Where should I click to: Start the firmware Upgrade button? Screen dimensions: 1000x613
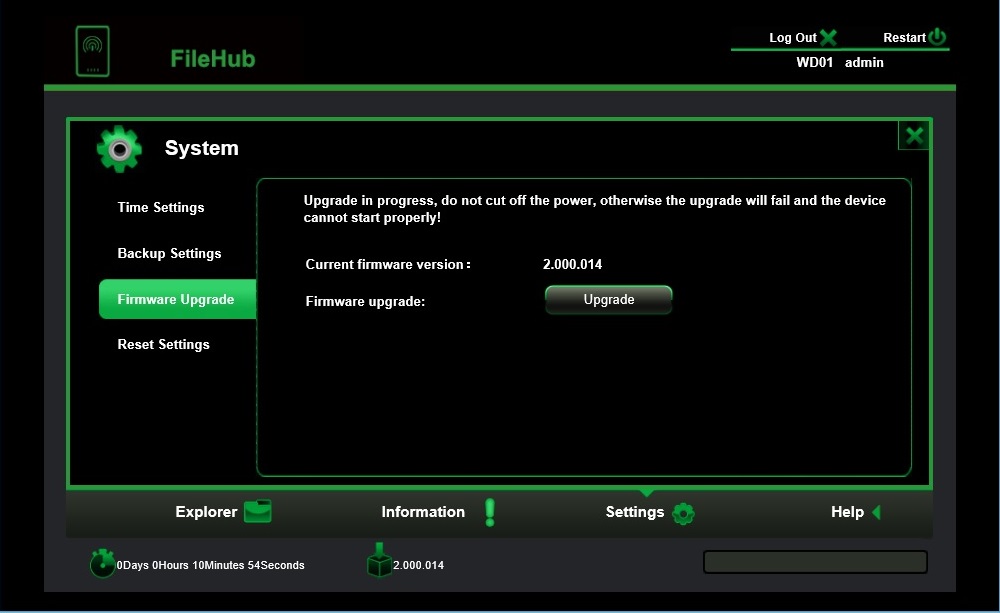[608, 300]
